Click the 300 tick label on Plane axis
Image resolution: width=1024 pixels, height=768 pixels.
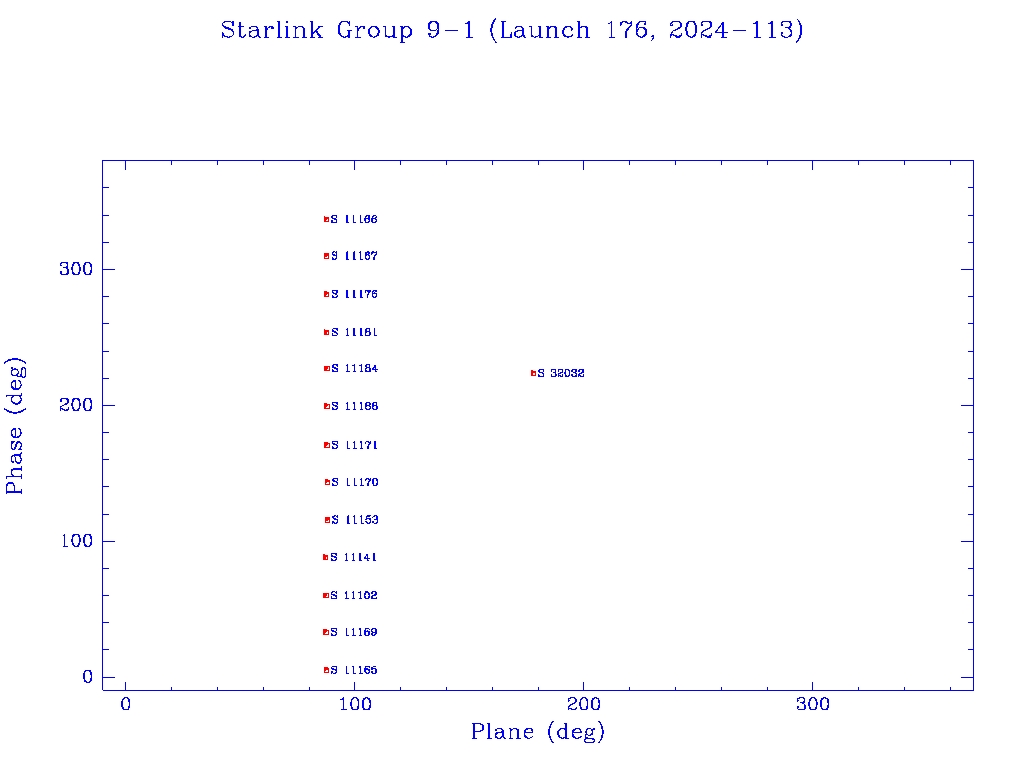pyautogui.click(x=813, y=704)
